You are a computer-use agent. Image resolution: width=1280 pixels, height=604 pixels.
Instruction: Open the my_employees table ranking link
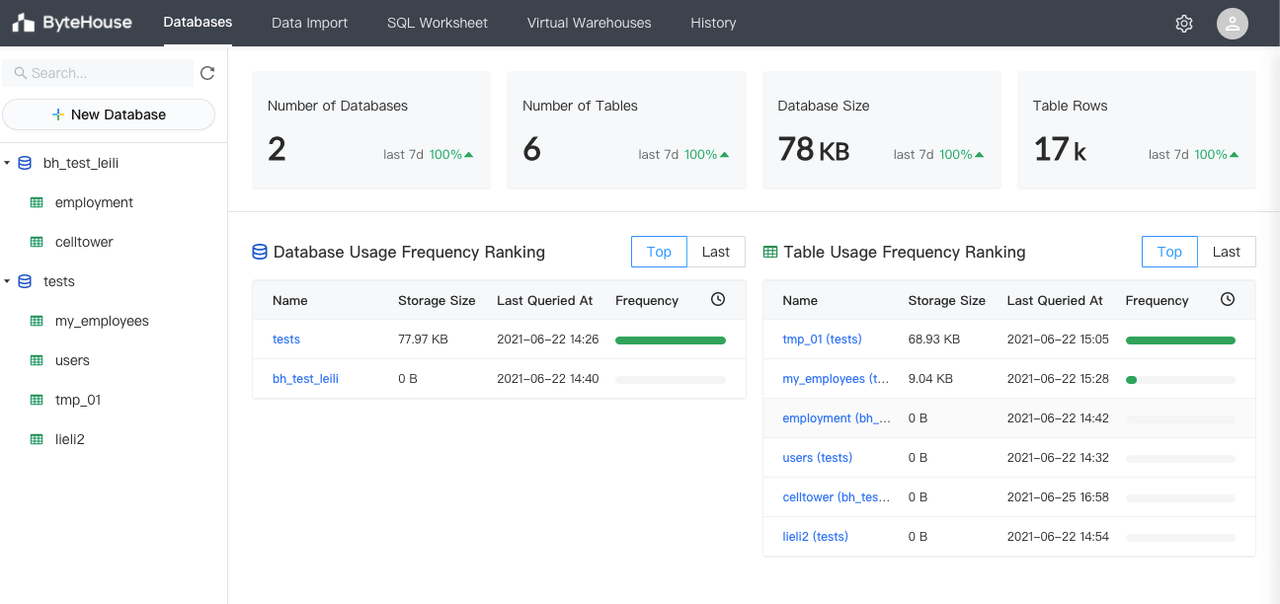coord(836,379)
